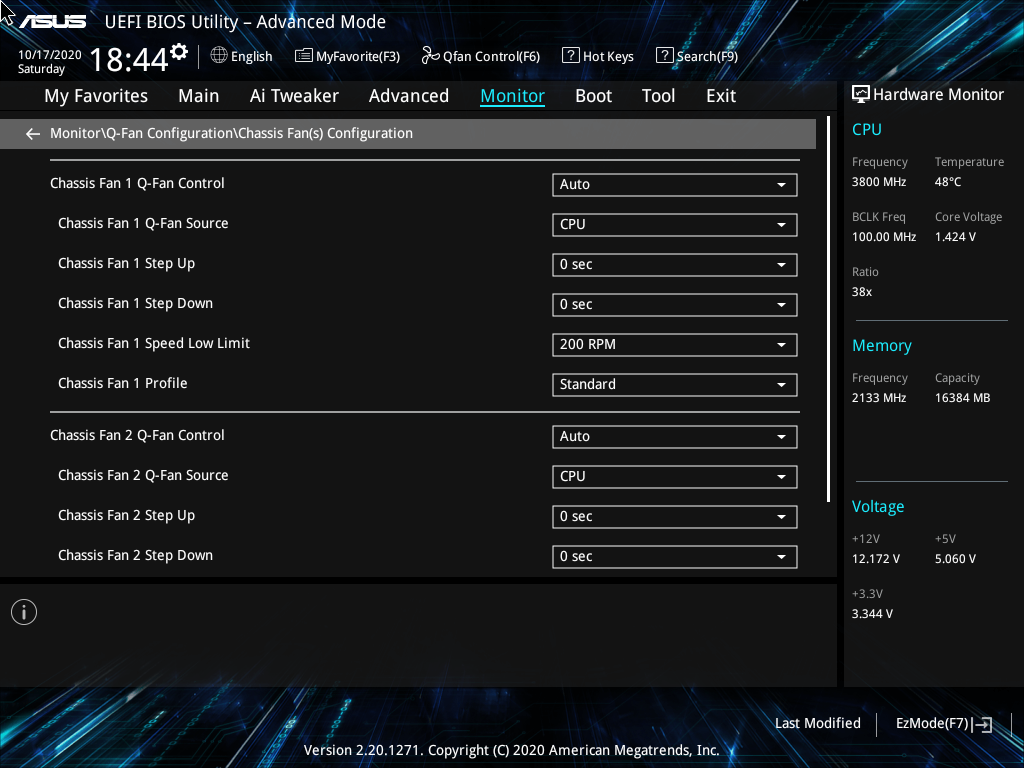Open Chassis Fan 2 Step Down dropdown

pyautogui.click(x=674, y=556)
